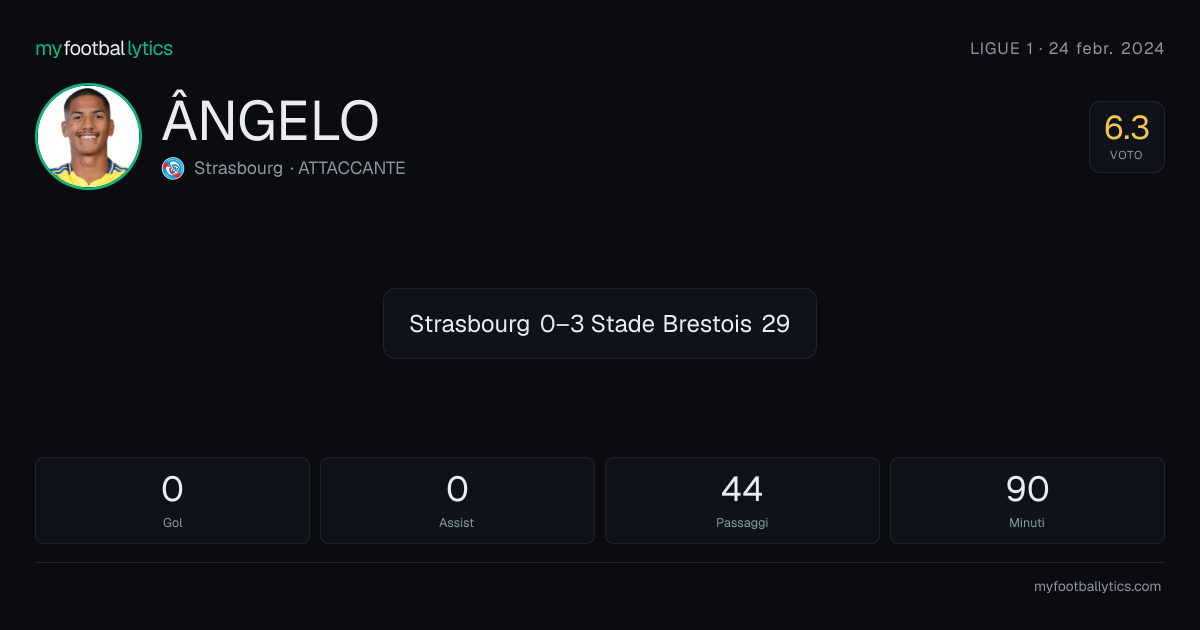Screen dimensions: 1200x630
Task: Click the Gol stat card
Action: click(x=172, y=500)
